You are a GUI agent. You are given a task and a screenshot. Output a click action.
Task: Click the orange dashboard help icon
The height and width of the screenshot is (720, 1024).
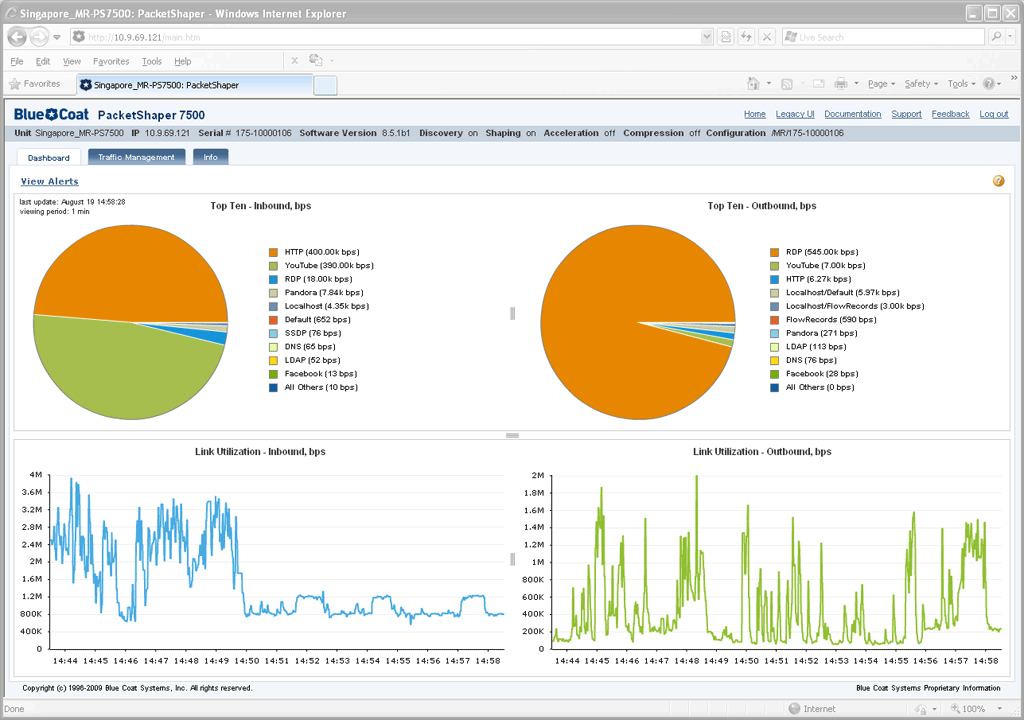pyautogui.click(x=999, y=181)
